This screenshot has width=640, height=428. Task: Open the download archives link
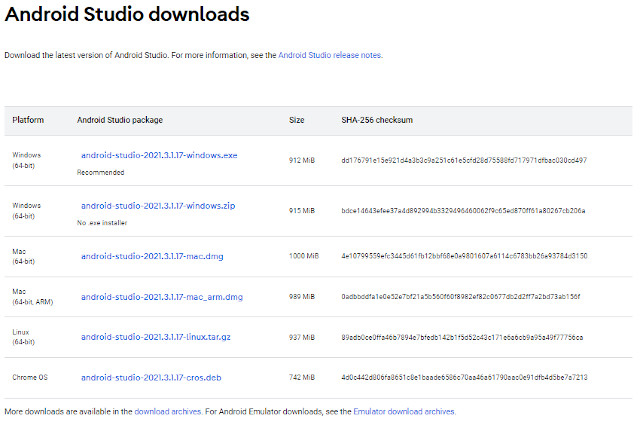[x=168, y=412]
